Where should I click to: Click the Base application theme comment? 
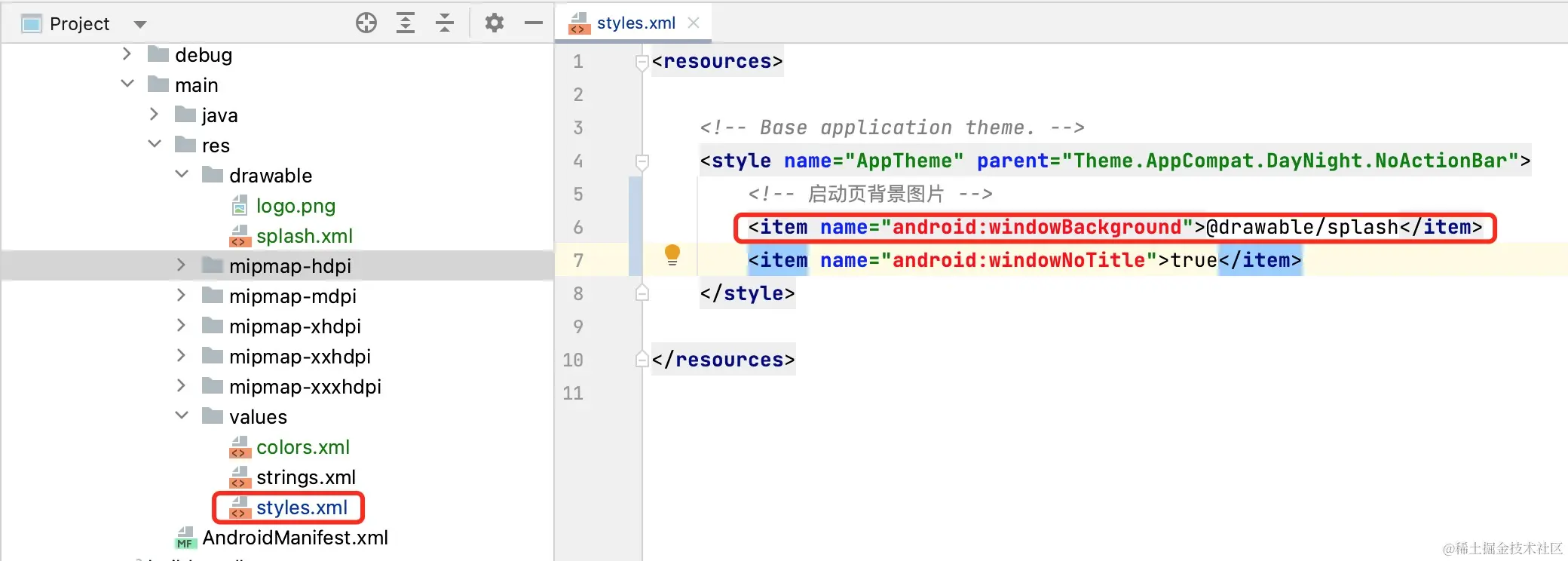click(x=892, y=127)
